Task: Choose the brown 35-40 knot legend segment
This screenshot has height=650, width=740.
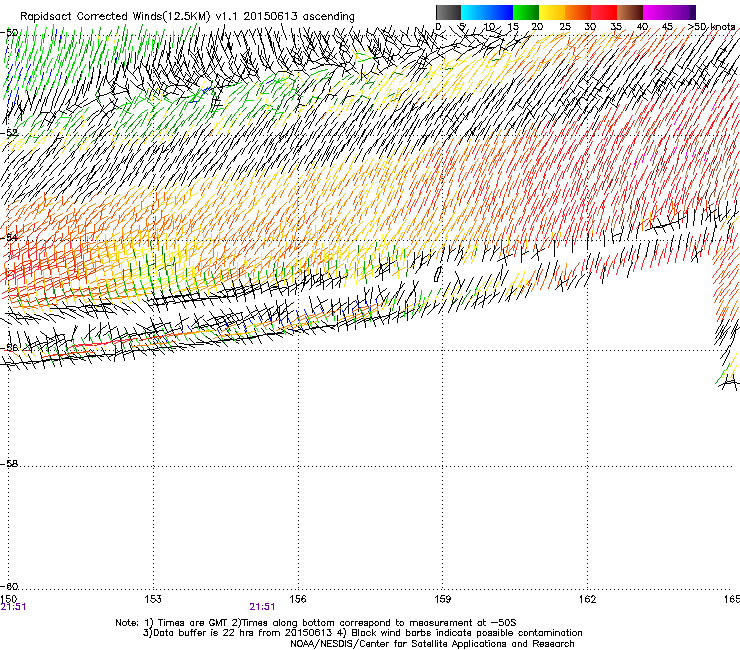Action: coord(630,12)
